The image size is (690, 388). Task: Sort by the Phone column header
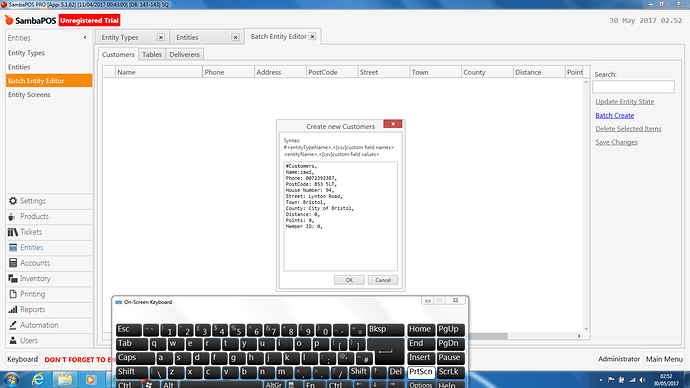pyautogui.click(x=228, y=72)
